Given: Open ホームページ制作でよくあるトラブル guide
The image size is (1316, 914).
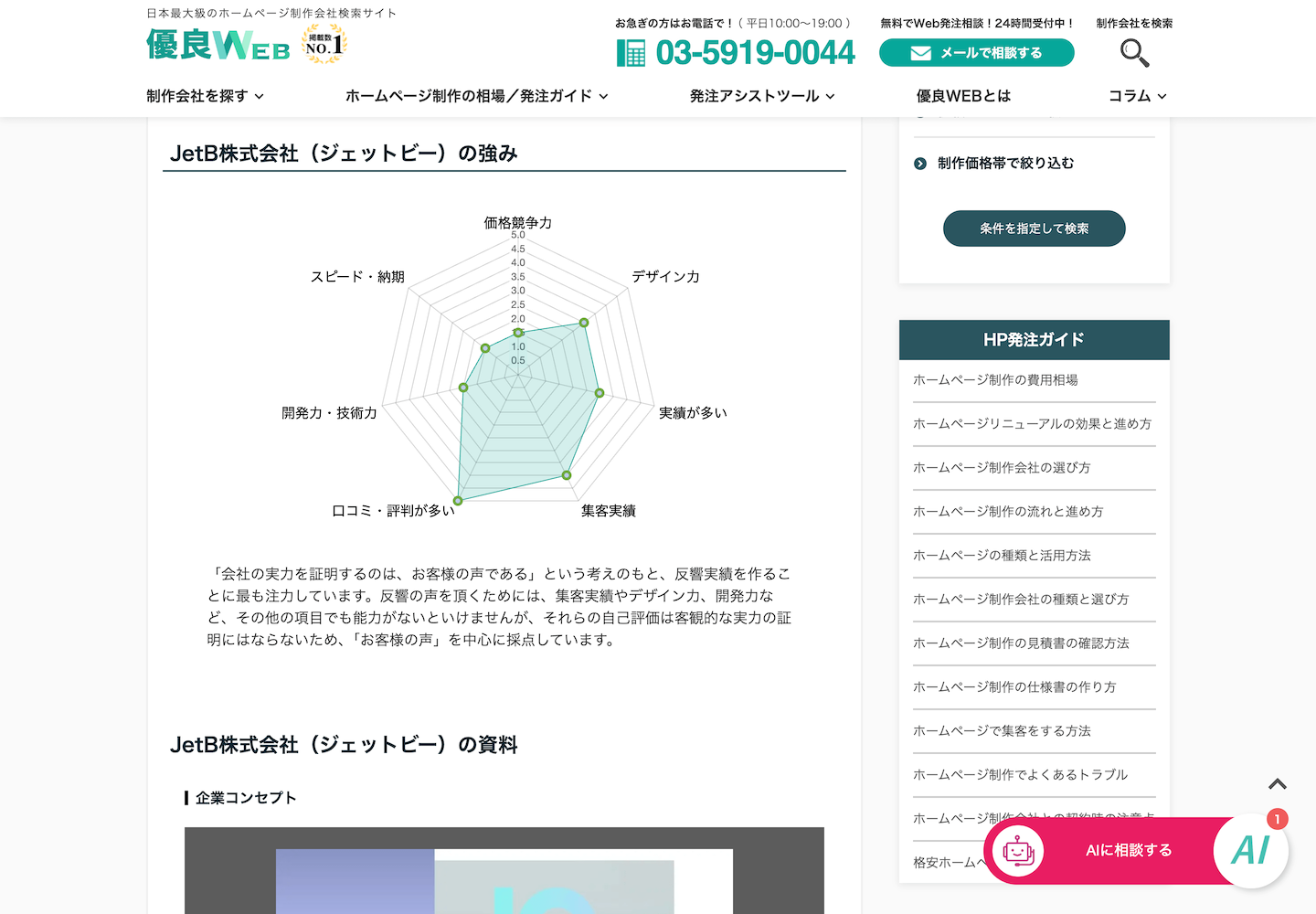Looking at the screenshot, I should click(1020, 775).
